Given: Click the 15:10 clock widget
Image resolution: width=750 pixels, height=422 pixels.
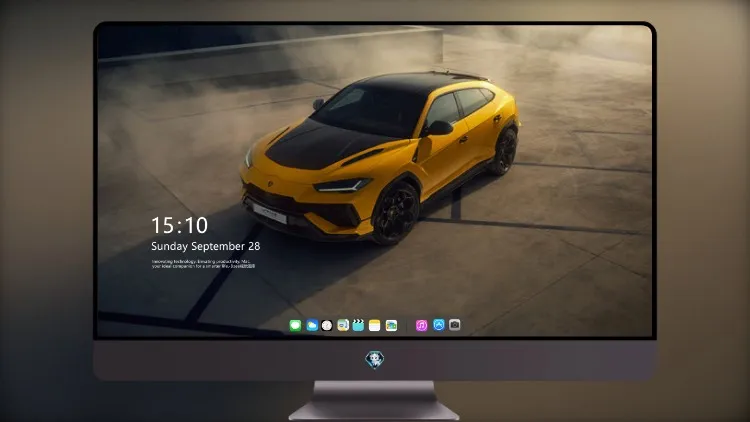Looking at the screenshot, I should tap(179, 225).
